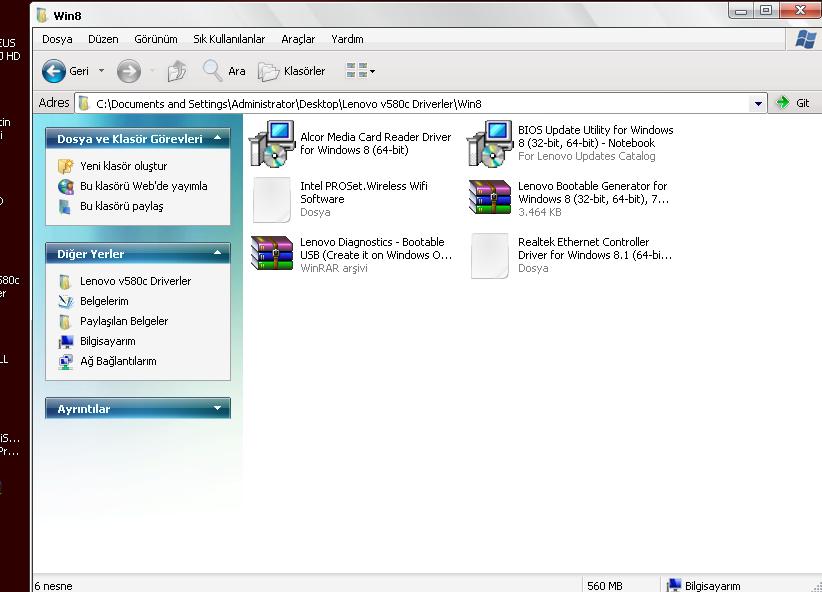822x592 pixels.
Task: Click the Lenovo v580c Driverler sidebar folder icon
Action: [x=64, y=282]
